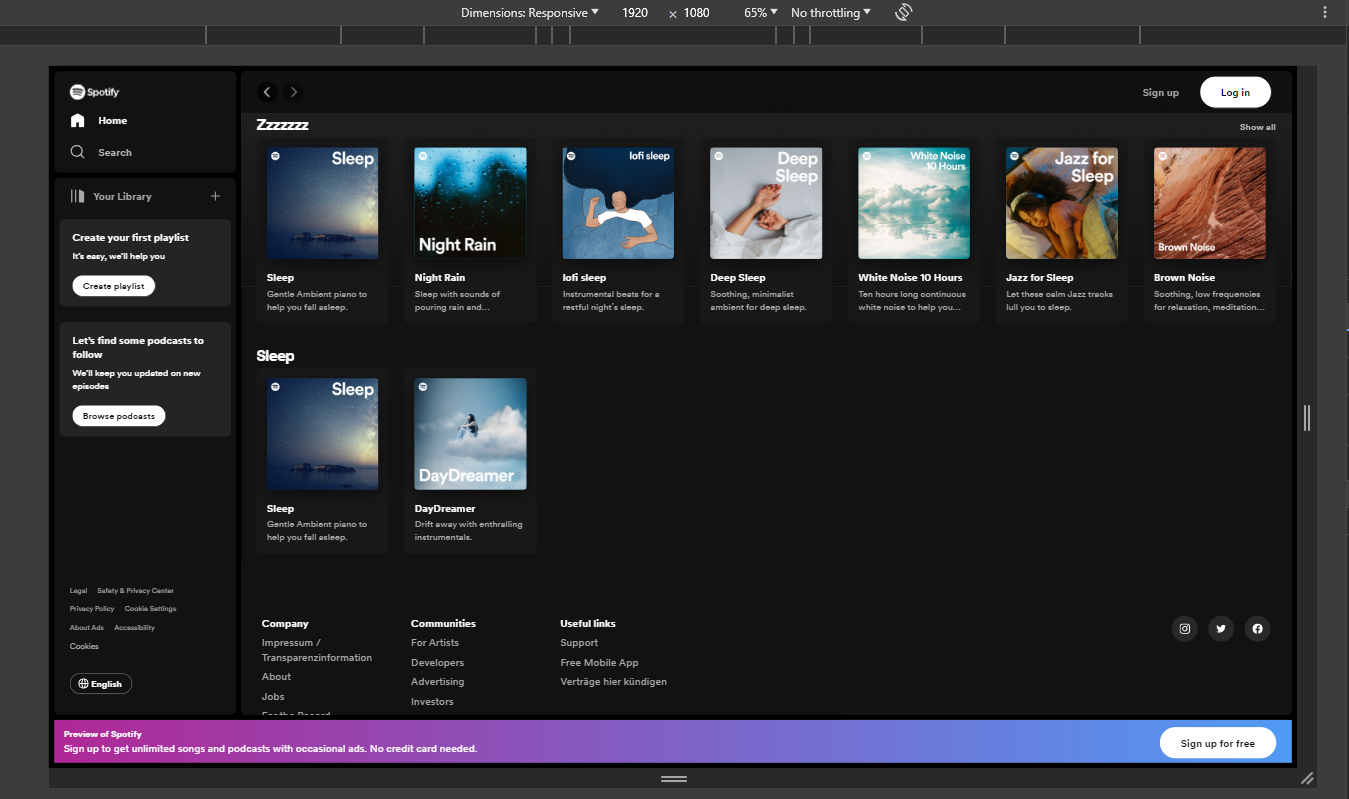The image size is (1349, 799).
Task: Open Impressum / Transparenzinformation footer link
Action: click(317, 650)
